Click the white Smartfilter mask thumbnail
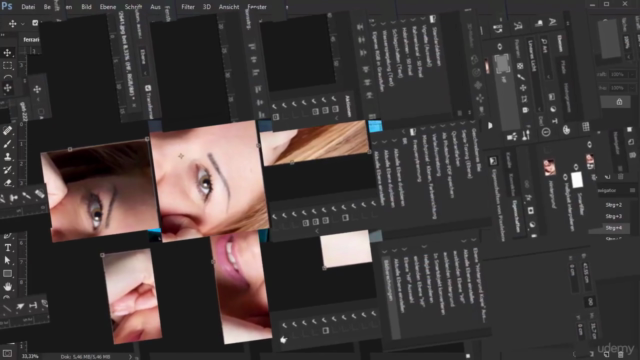640x360 pixels. (577, 180)
